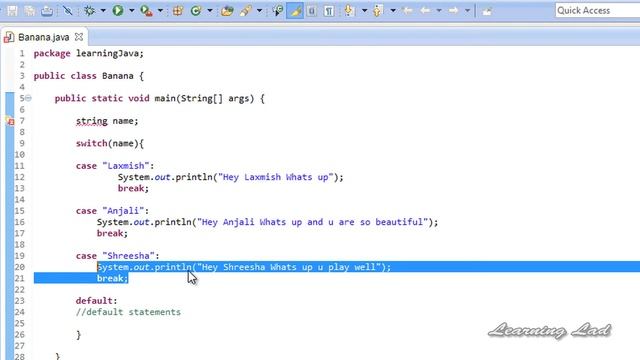Click the 'Hey Anjali' println statement
The image size is (640, 360).
(x=267, y=222)
